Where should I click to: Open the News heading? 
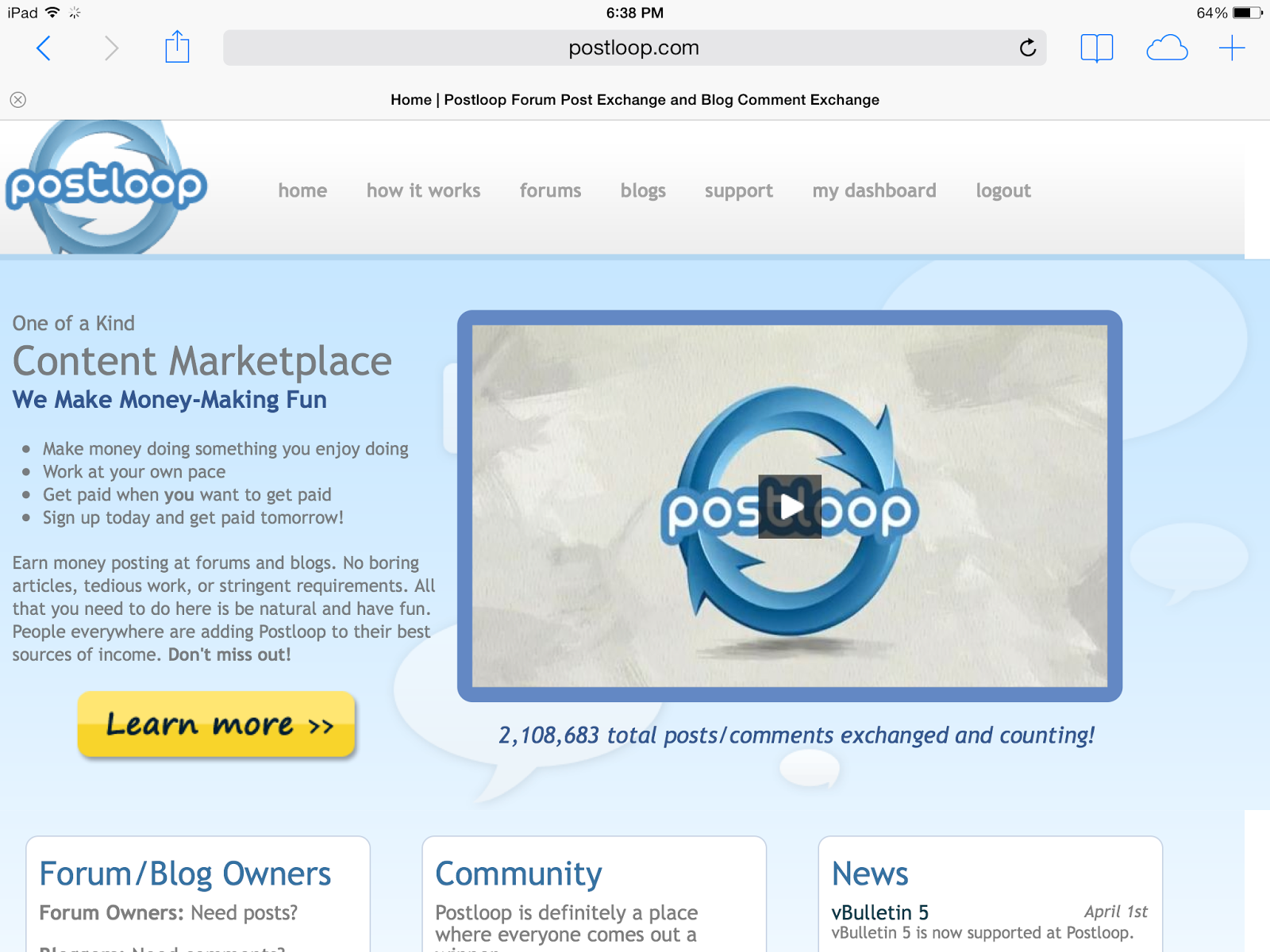click(870, 874)
